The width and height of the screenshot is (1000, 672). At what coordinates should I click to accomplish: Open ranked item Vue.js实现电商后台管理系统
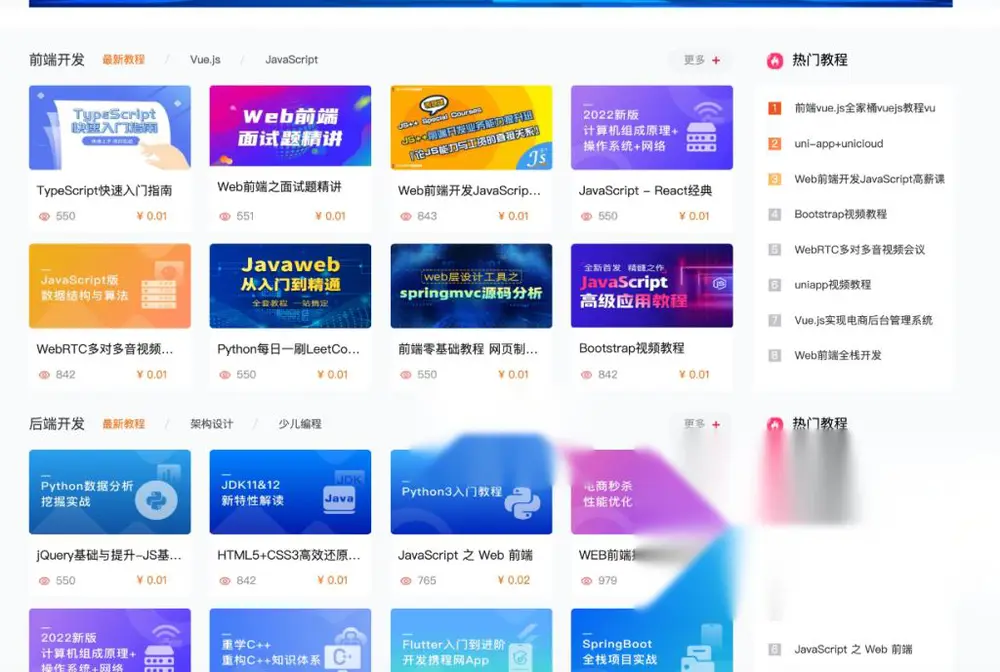click(x=864, y=320)
